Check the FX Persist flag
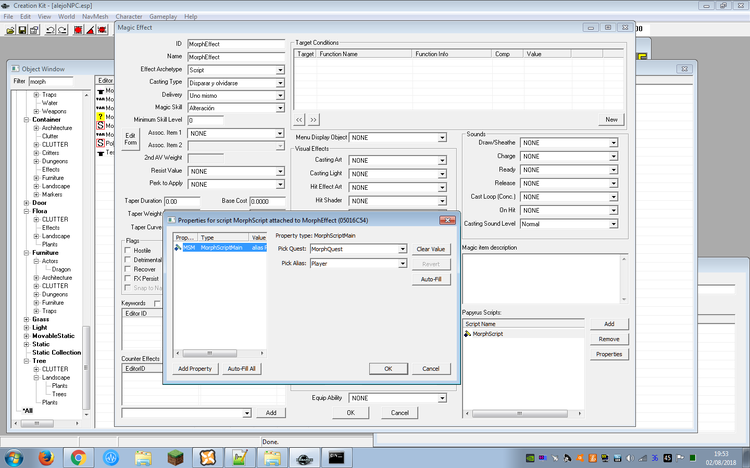Image resolution: width=750 pixels, height=468 pixels. tap(126, 279)
